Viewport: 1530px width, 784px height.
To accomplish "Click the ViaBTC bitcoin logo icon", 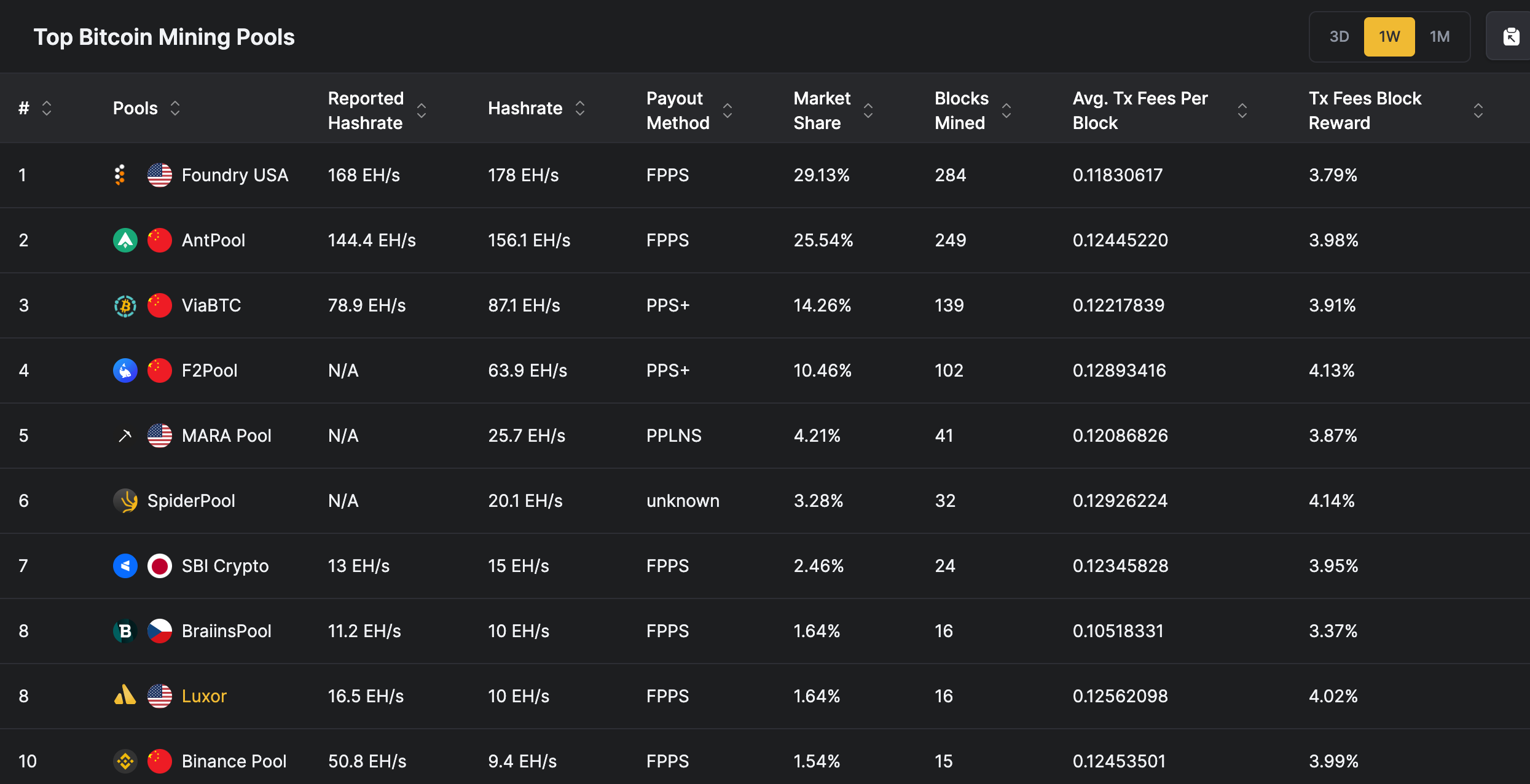I will (x=125, y=305).
